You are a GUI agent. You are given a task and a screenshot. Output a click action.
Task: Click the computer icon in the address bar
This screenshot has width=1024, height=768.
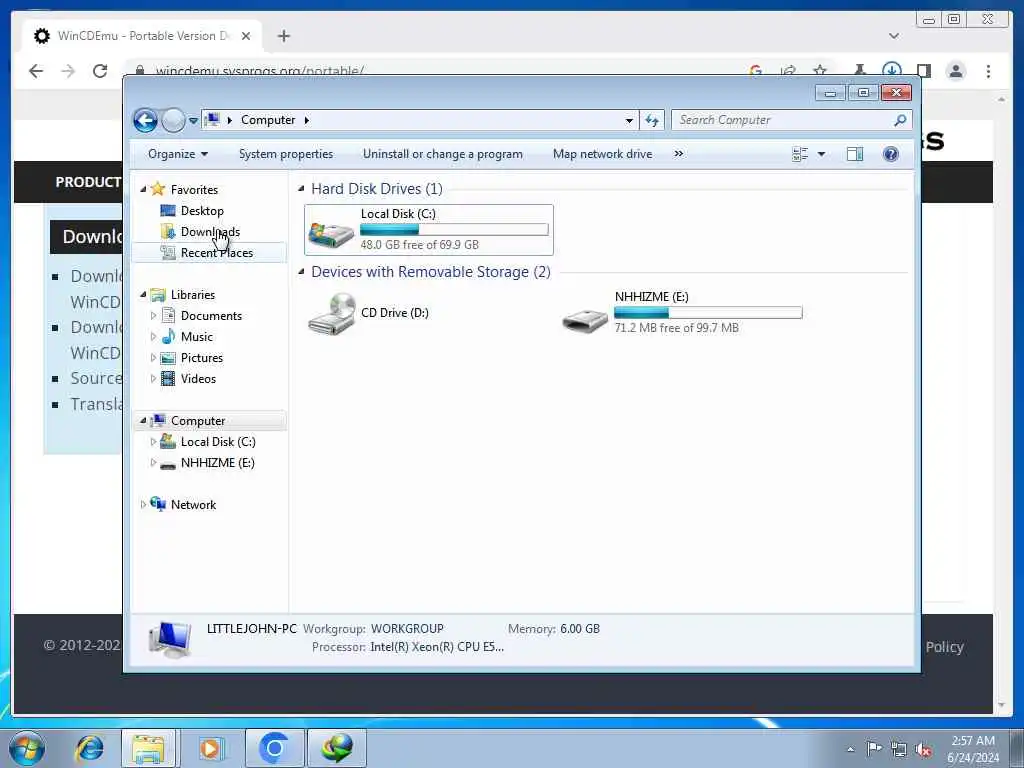212,120
